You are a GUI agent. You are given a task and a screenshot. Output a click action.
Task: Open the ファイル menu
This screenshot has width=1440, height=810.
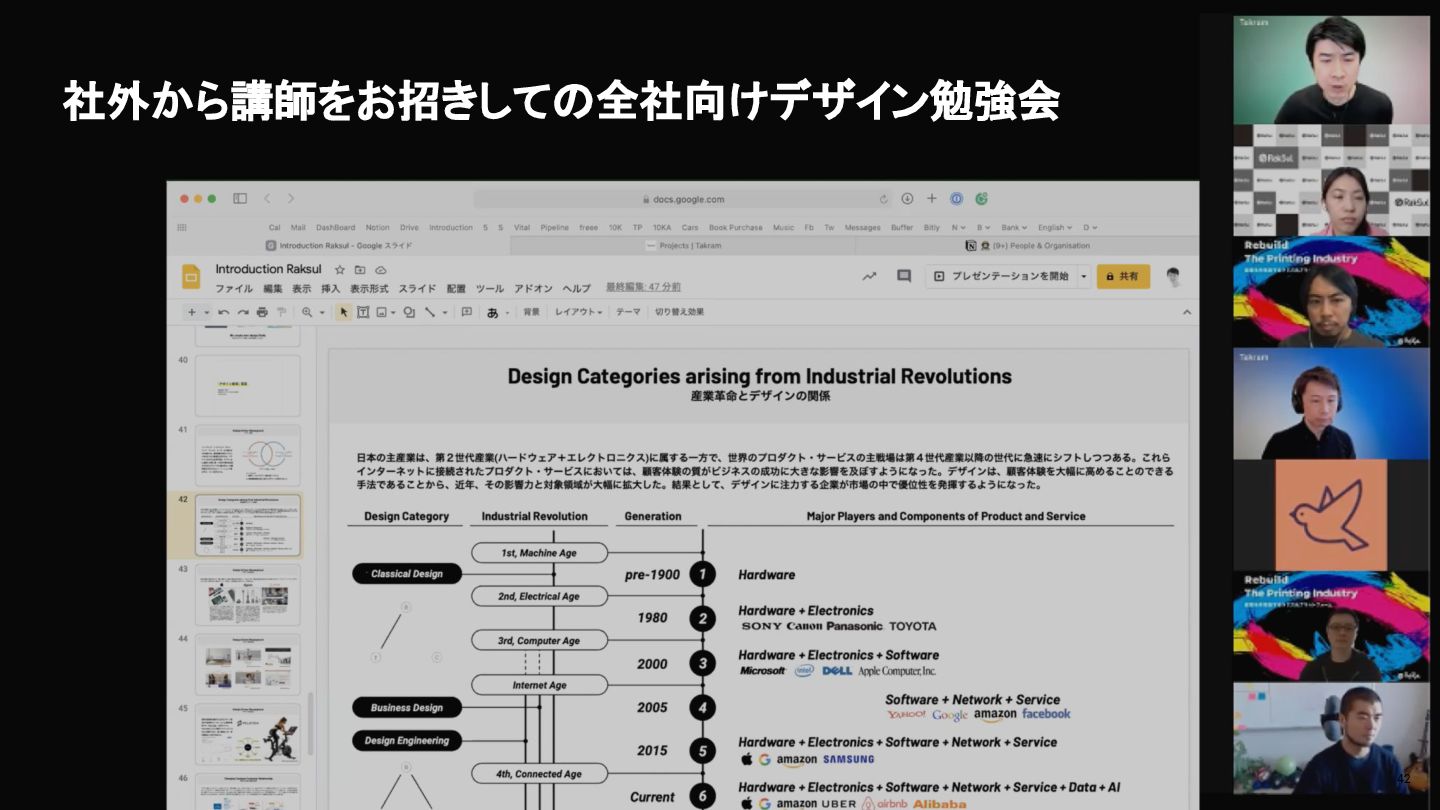[234, 288]
